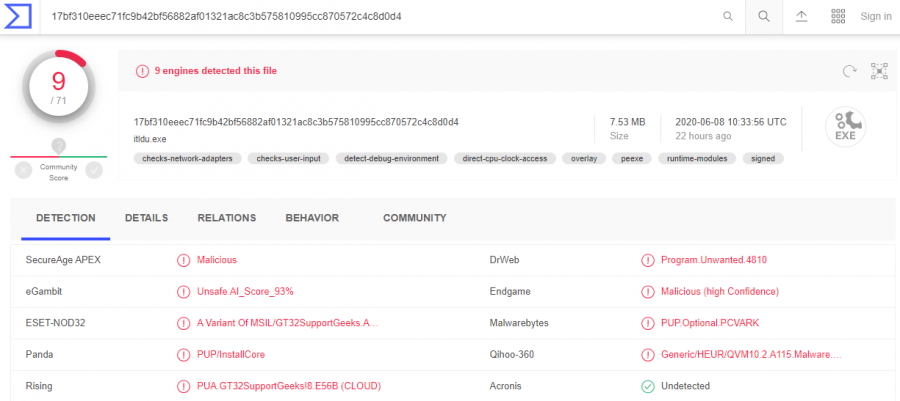Click the Malwarebytes warning icon
The width and height of the screenshot is (900, 401).
coord(647,324)
